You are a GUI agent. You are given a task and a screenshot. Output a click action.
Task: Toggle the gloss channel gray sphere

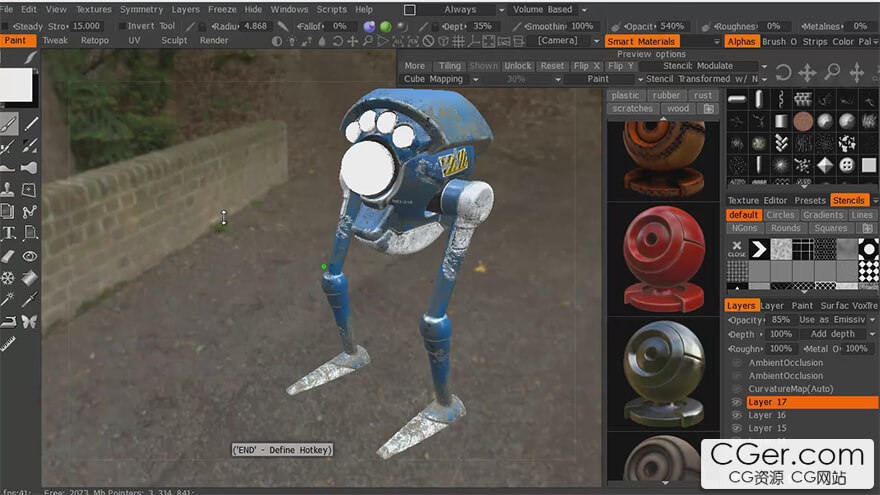[x=402, y=26]
